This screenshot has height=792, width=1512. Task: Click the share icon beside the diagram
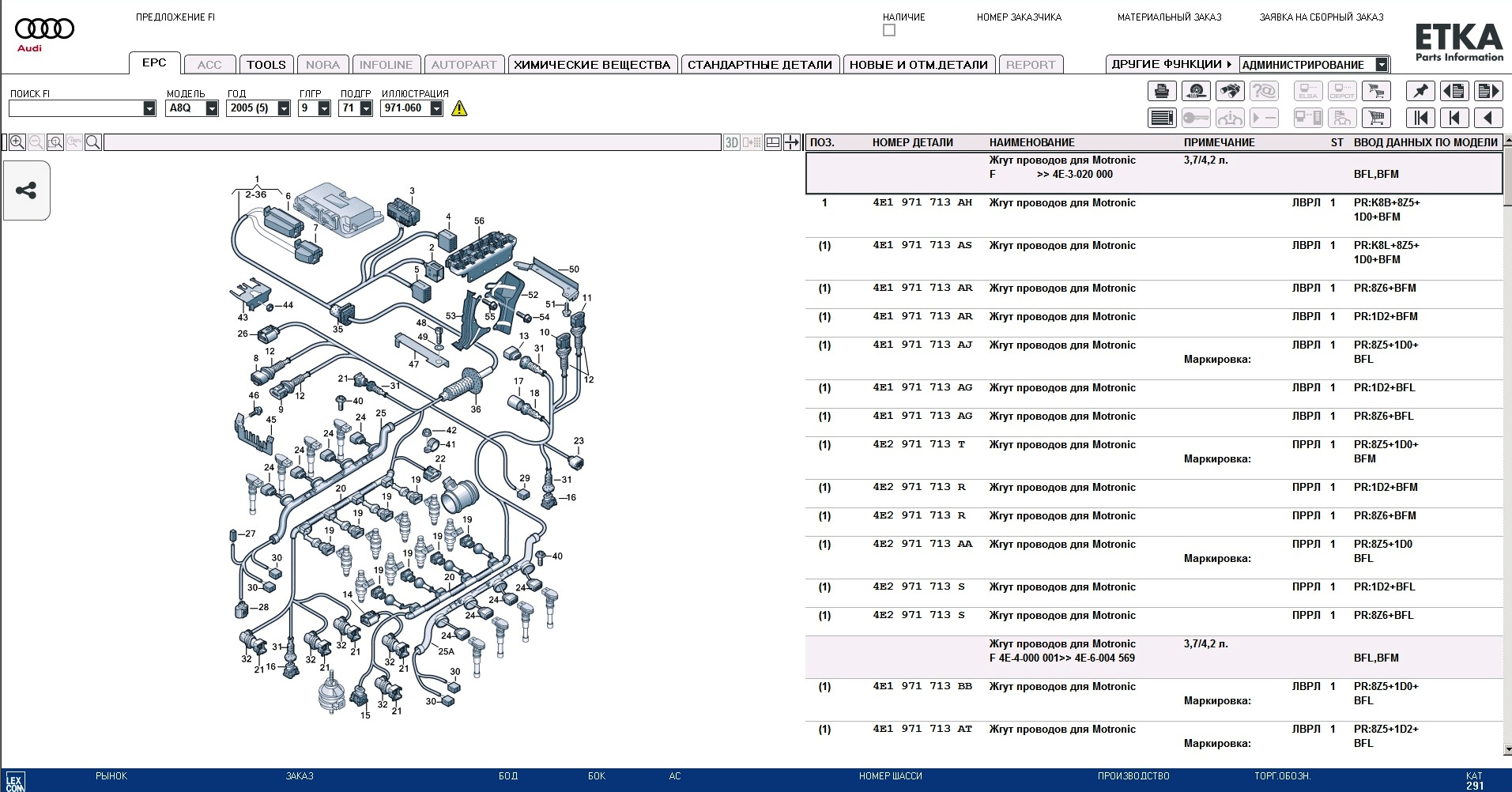point(26,190)
